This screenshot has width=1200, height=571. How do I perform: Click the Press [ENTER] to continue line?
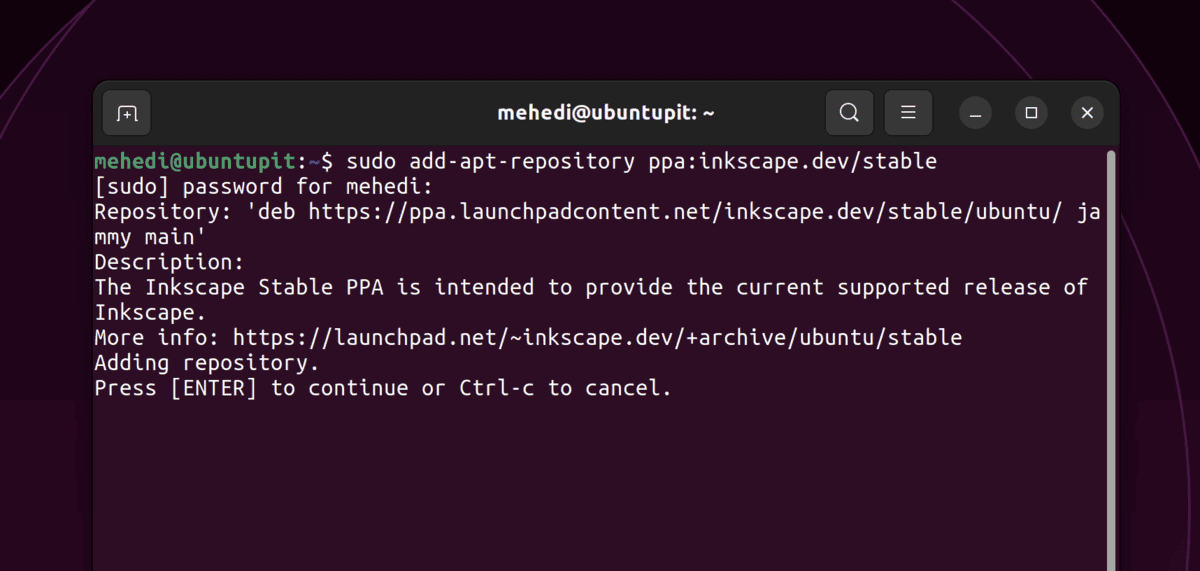pyautogui.click(x=383, y=388)
